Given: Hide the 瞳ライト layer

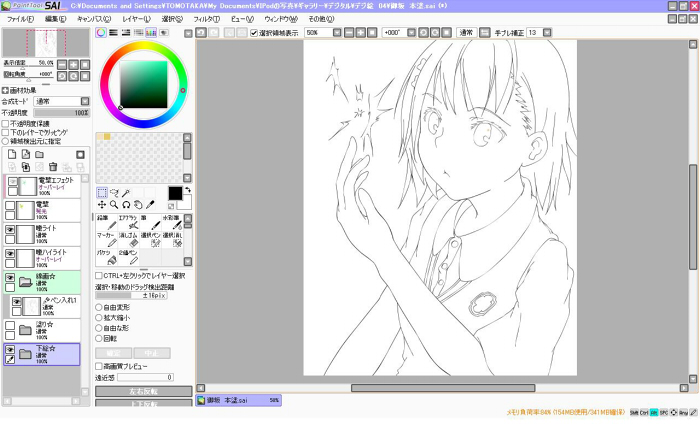Looking at the screenshot, I should 10,229.
